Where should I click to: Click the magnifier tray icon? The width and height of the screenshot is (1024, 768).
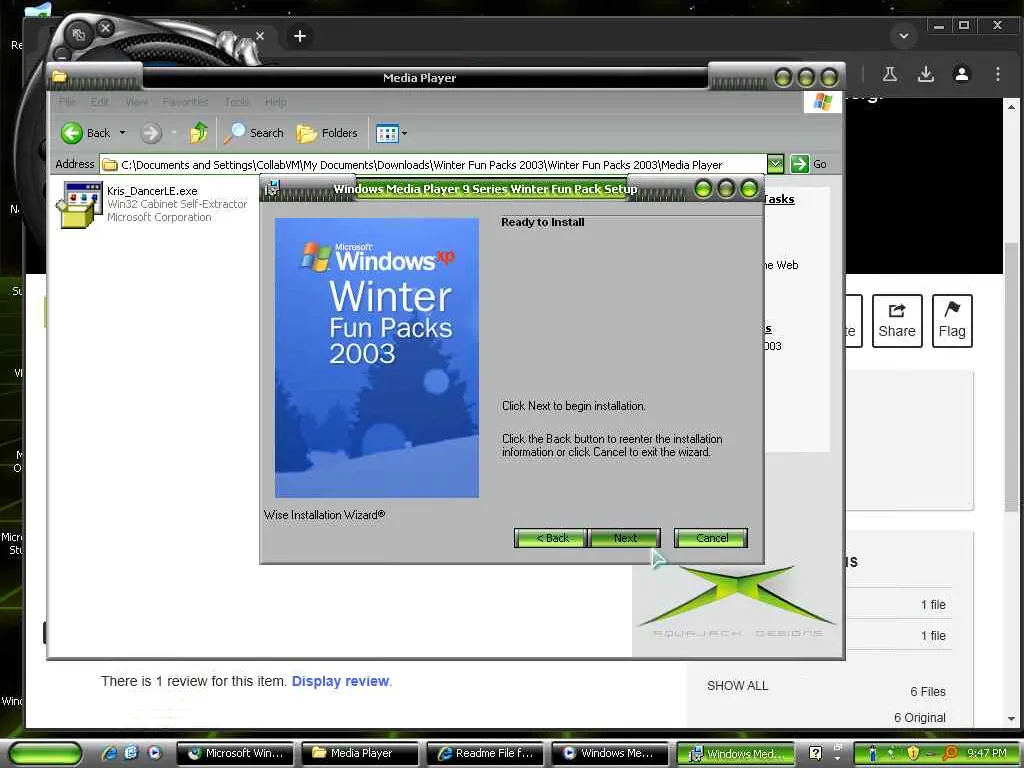[x=950, y=753]
